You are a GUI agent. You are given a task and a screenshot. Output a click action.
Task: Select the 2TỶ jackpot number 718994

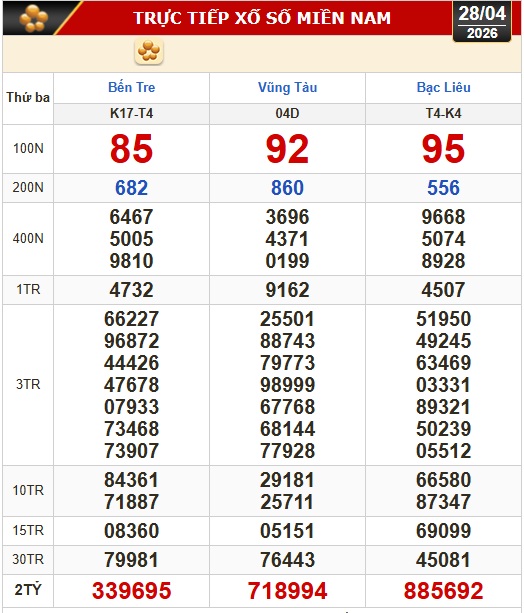click(x=287, y=591)
